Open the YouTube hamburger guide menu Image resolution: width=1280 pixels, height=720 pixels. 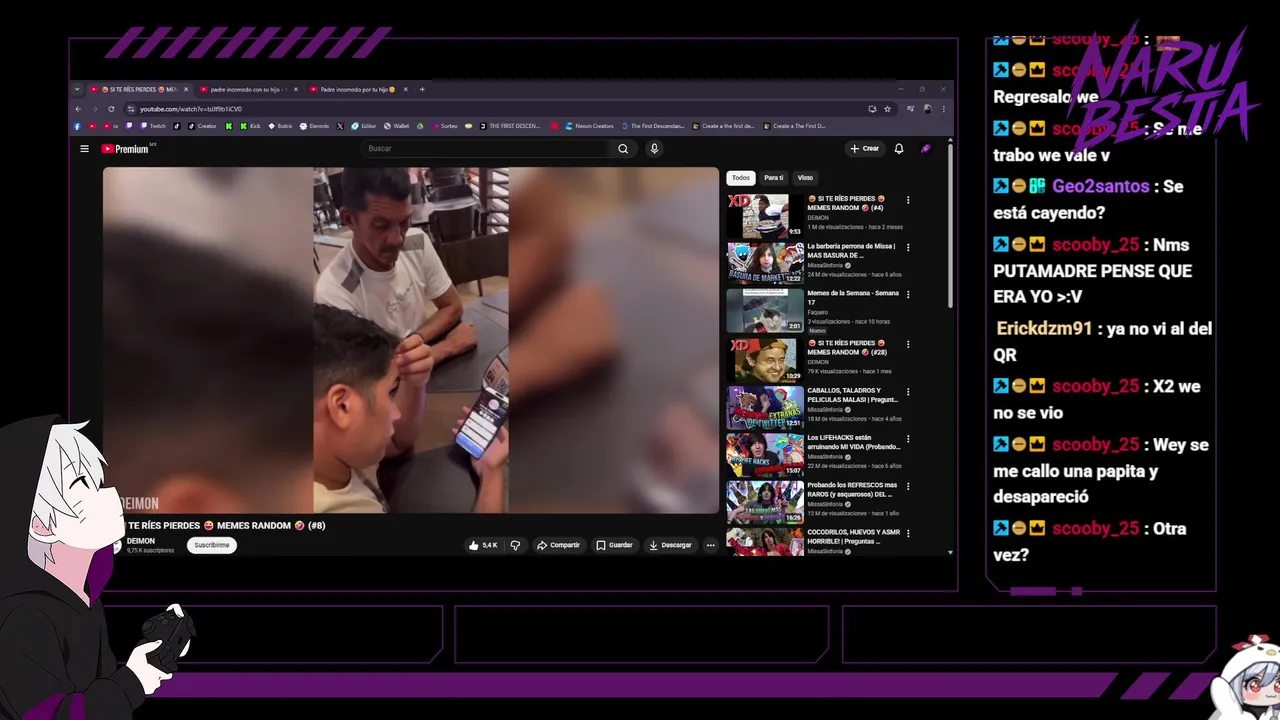pos(84,149)
